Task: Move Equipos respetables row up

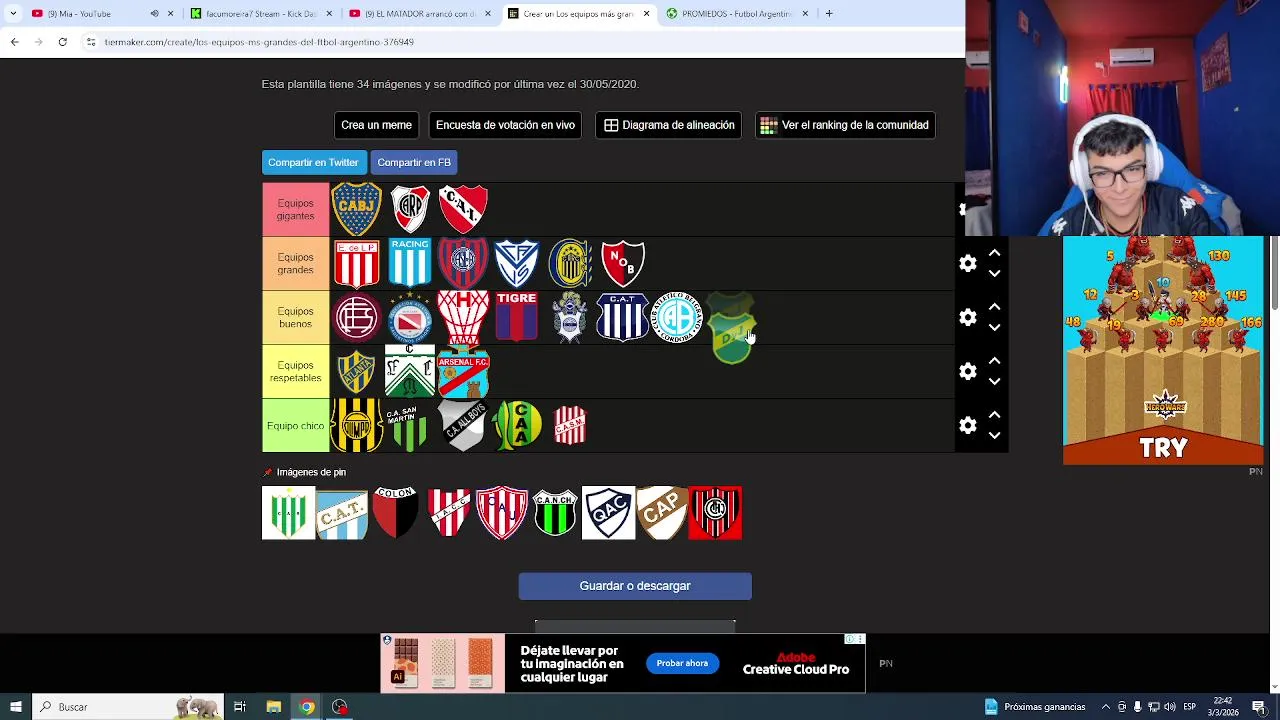Action: [x=994, y=361]
